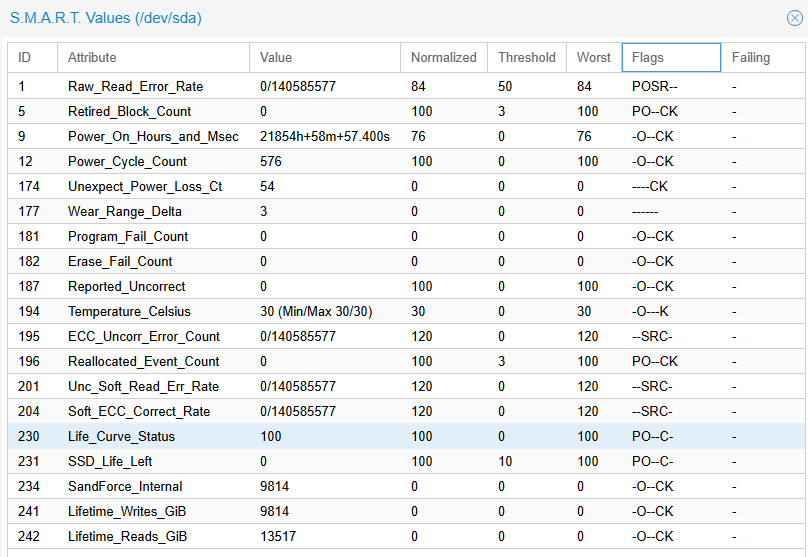The image size is (808, 557).
Task: Select the Temperature_Celsius row
Action: pos(128,312)
